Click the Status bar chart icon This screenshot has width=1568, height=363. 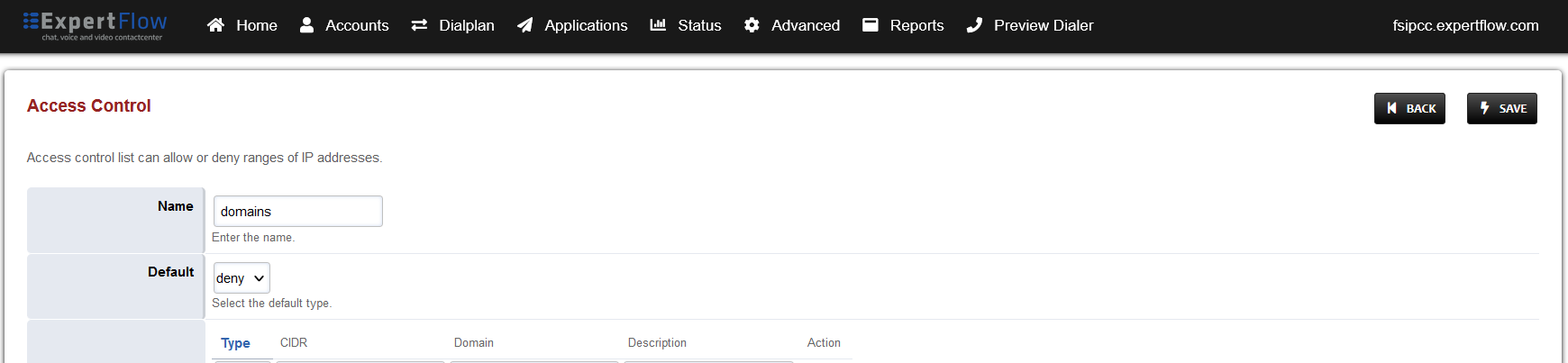[658, 25]
